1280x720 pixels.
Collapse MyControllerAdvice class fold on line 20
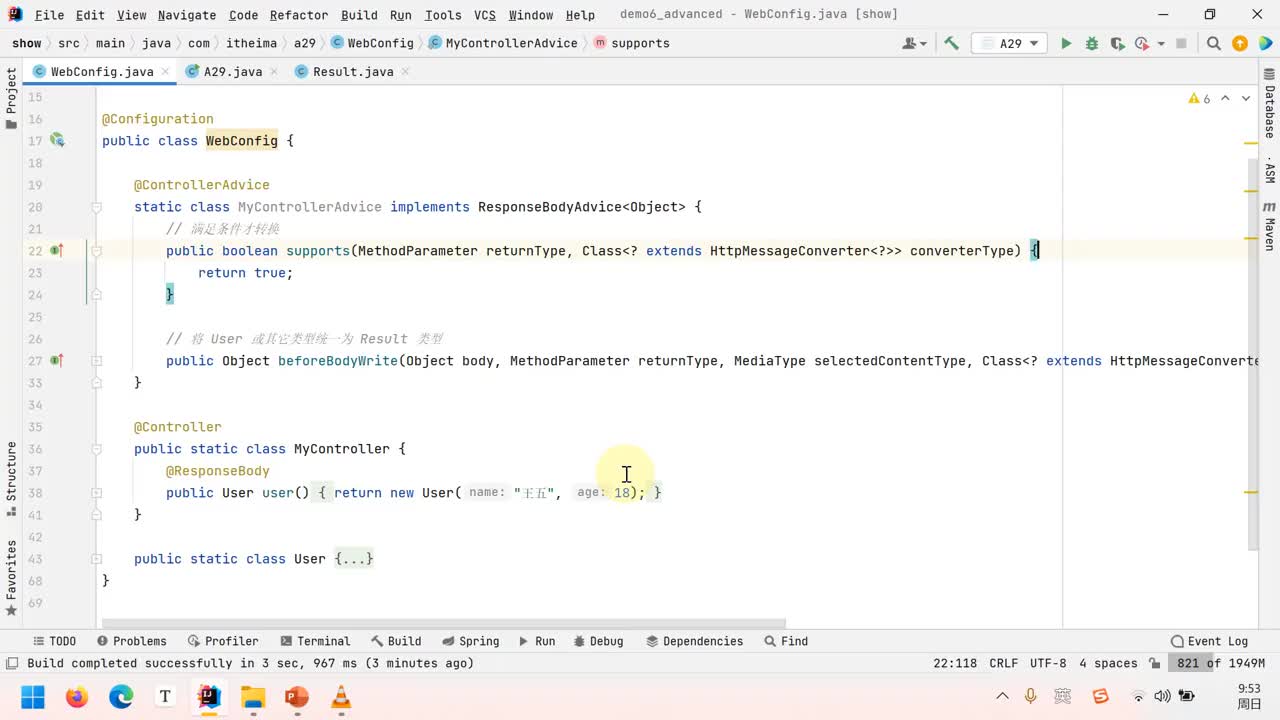point(96,207)
